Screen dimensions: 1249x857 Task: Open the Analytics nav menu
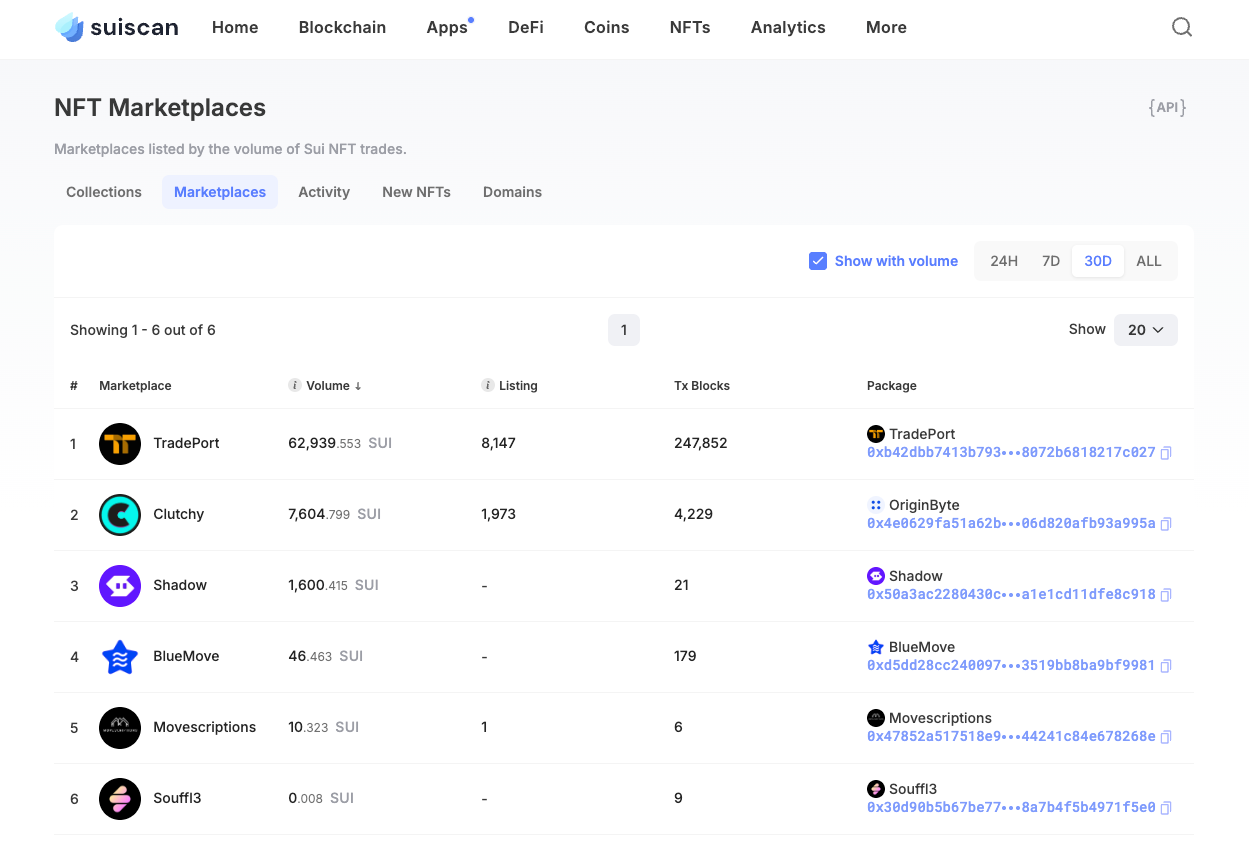(788, 28)
